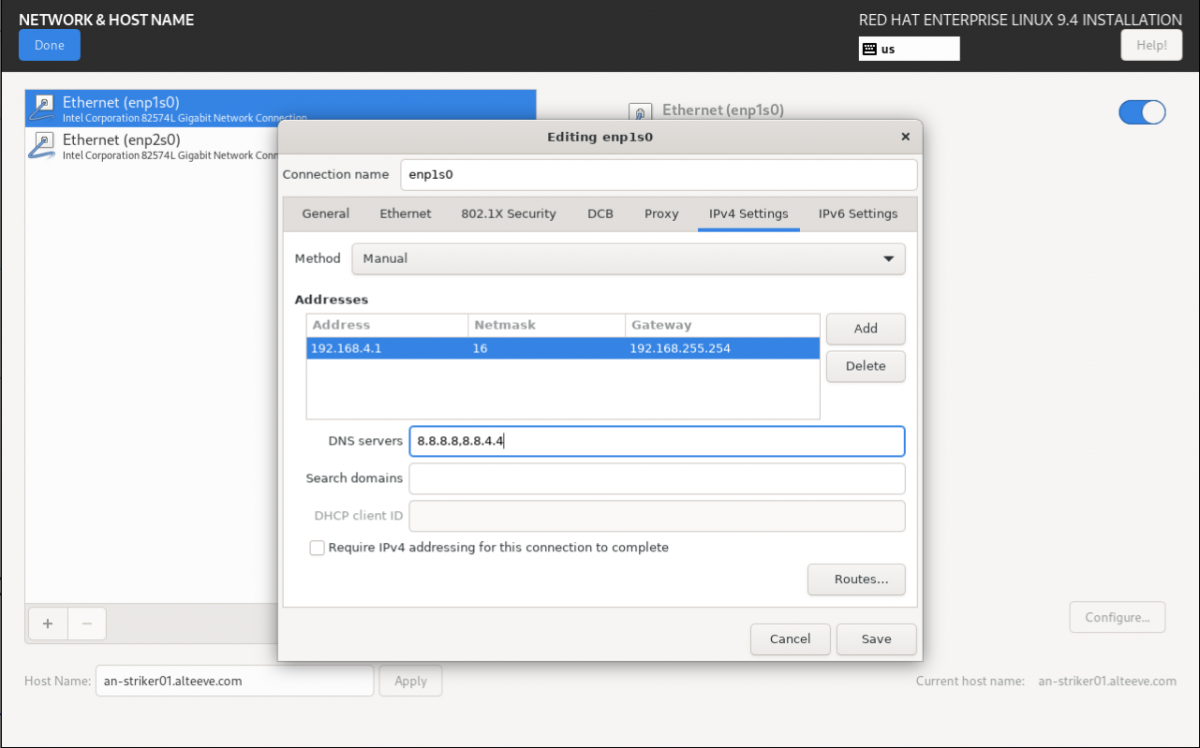
Task: Delete the selected 192.168.4.1 address
Action: click(865, 366)
